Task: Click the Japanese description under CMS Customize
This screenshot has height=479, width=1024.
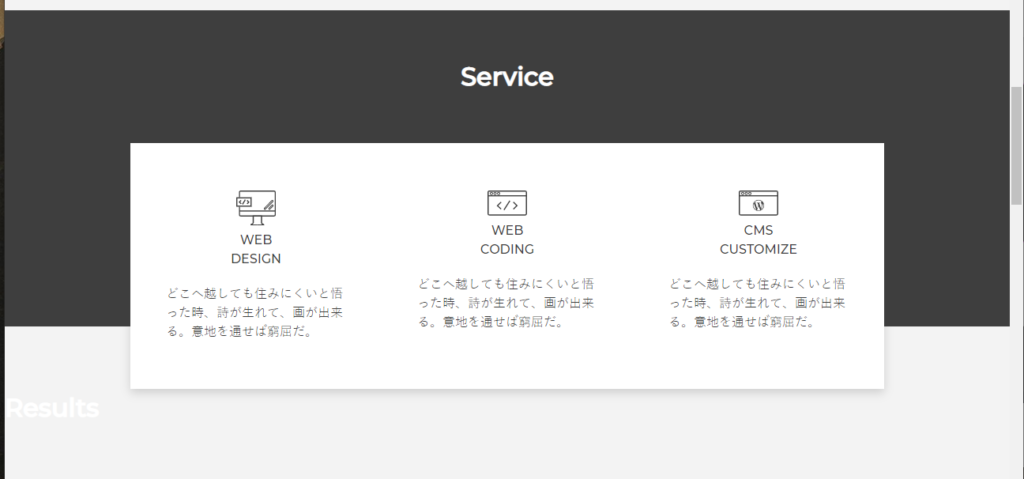Action: [758, 303]
